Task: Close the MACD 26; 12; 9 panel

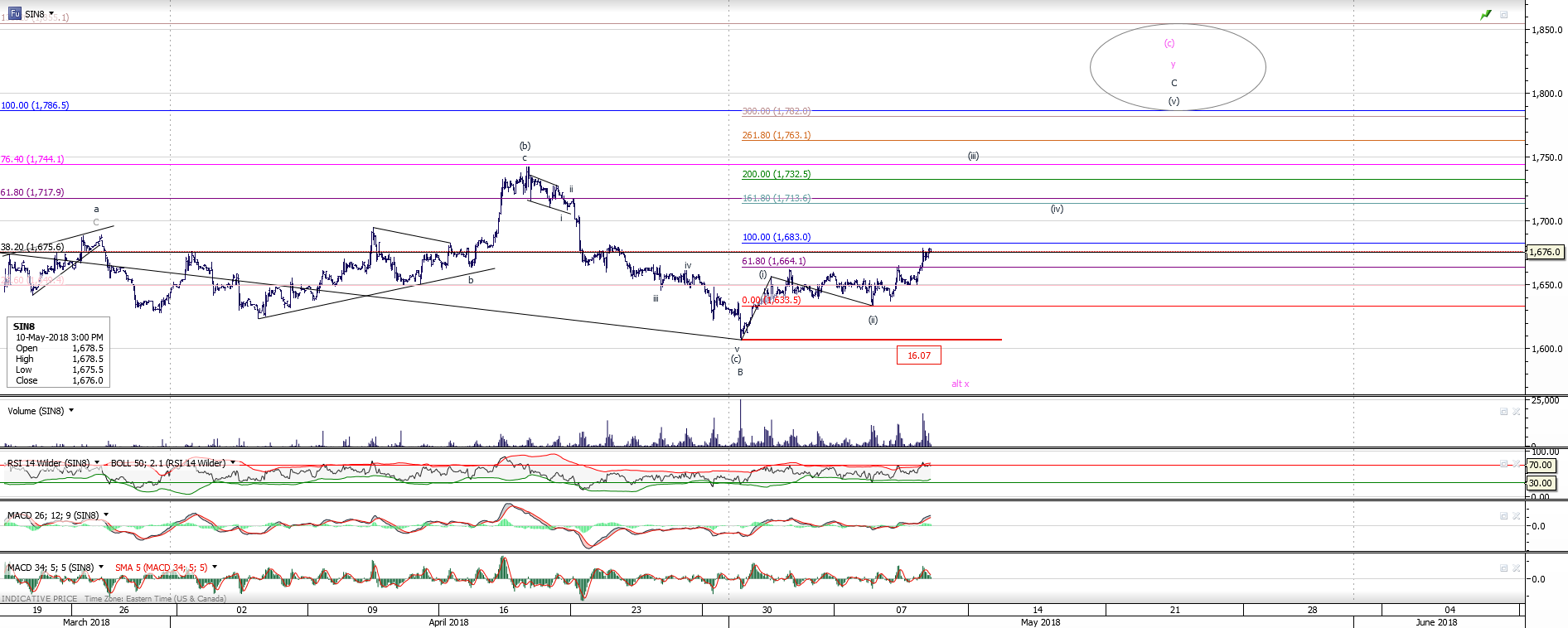Action: 1516,515
